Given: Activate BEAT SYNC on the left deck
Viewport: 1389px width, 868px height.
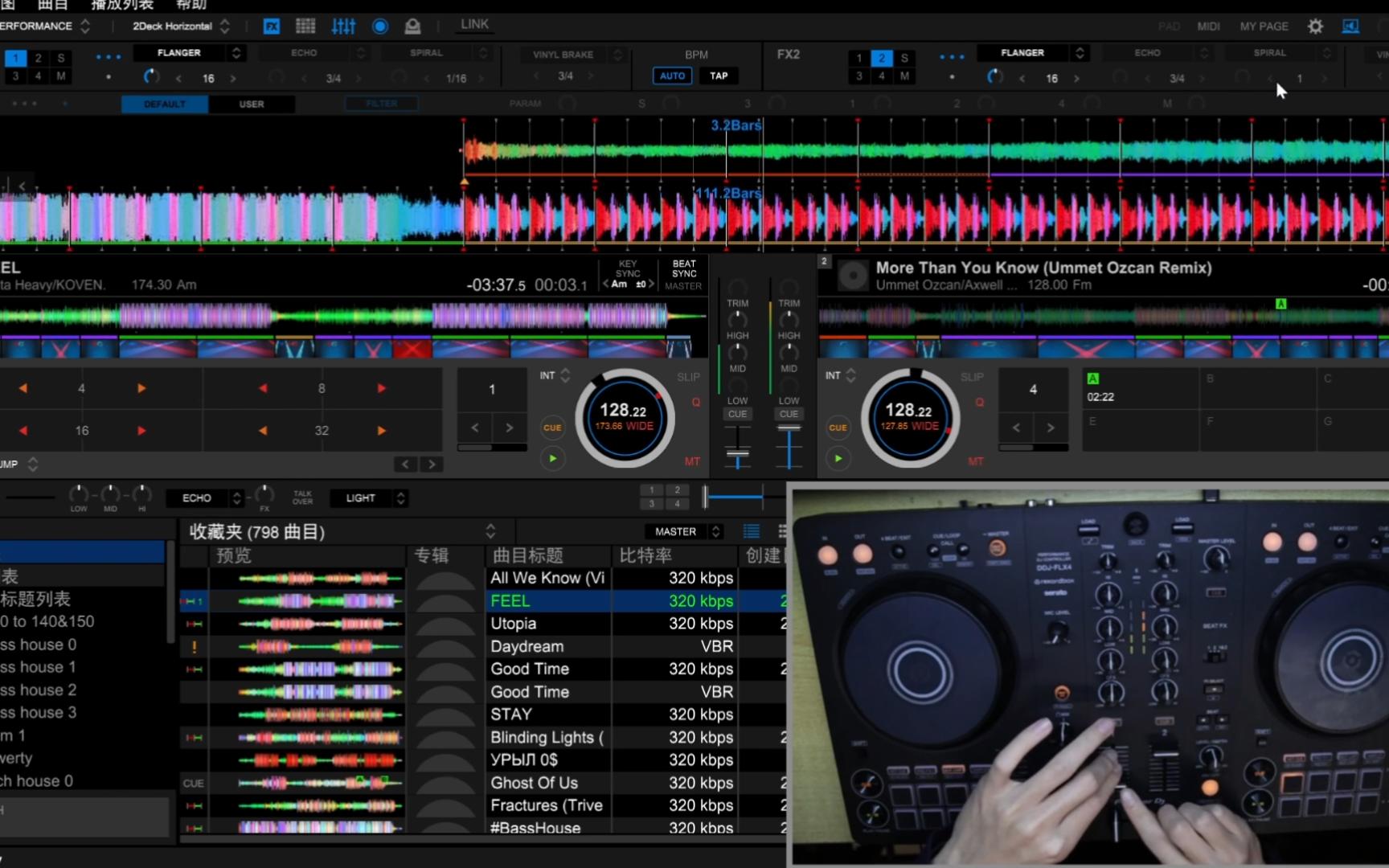Looking at the screenshot, I should tap(682, 273).
